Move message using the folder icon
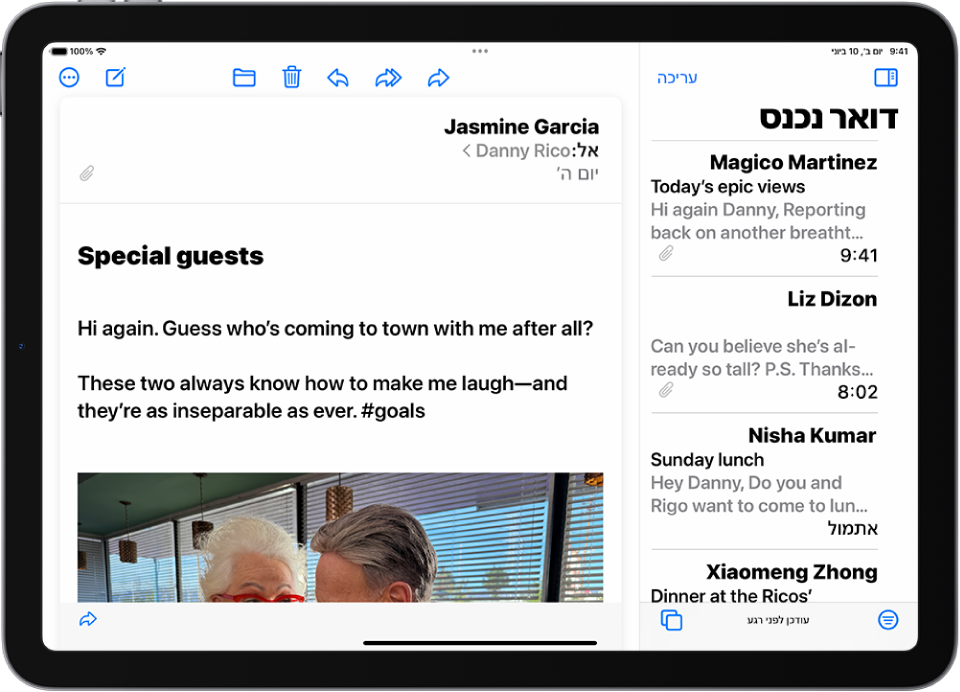This screenshot has height=692, width=960. click(x=244, y=78)
